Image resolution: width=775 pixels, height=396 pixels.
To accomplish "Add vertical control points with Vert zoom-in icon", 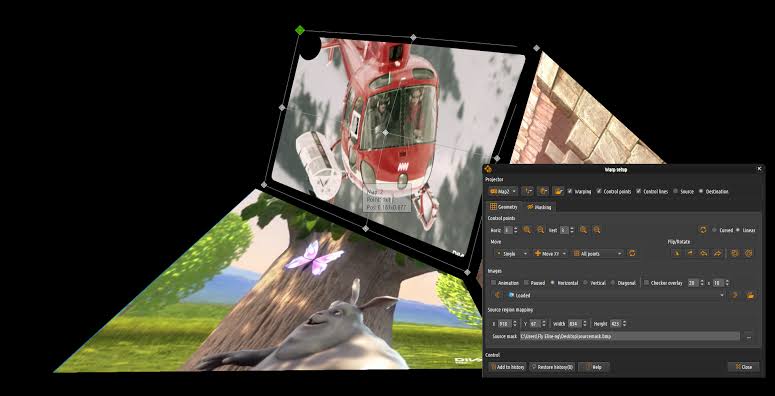I will point(584,230).
